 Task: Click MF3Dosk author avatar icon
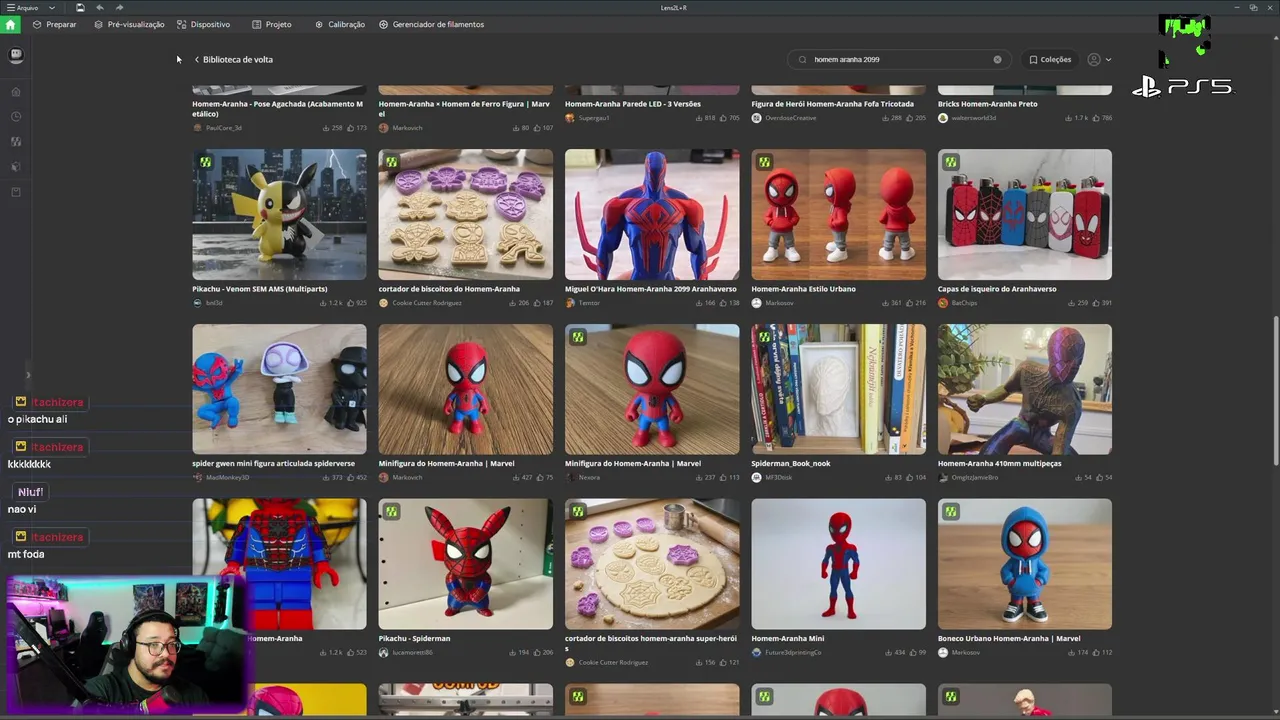point(757,477)
